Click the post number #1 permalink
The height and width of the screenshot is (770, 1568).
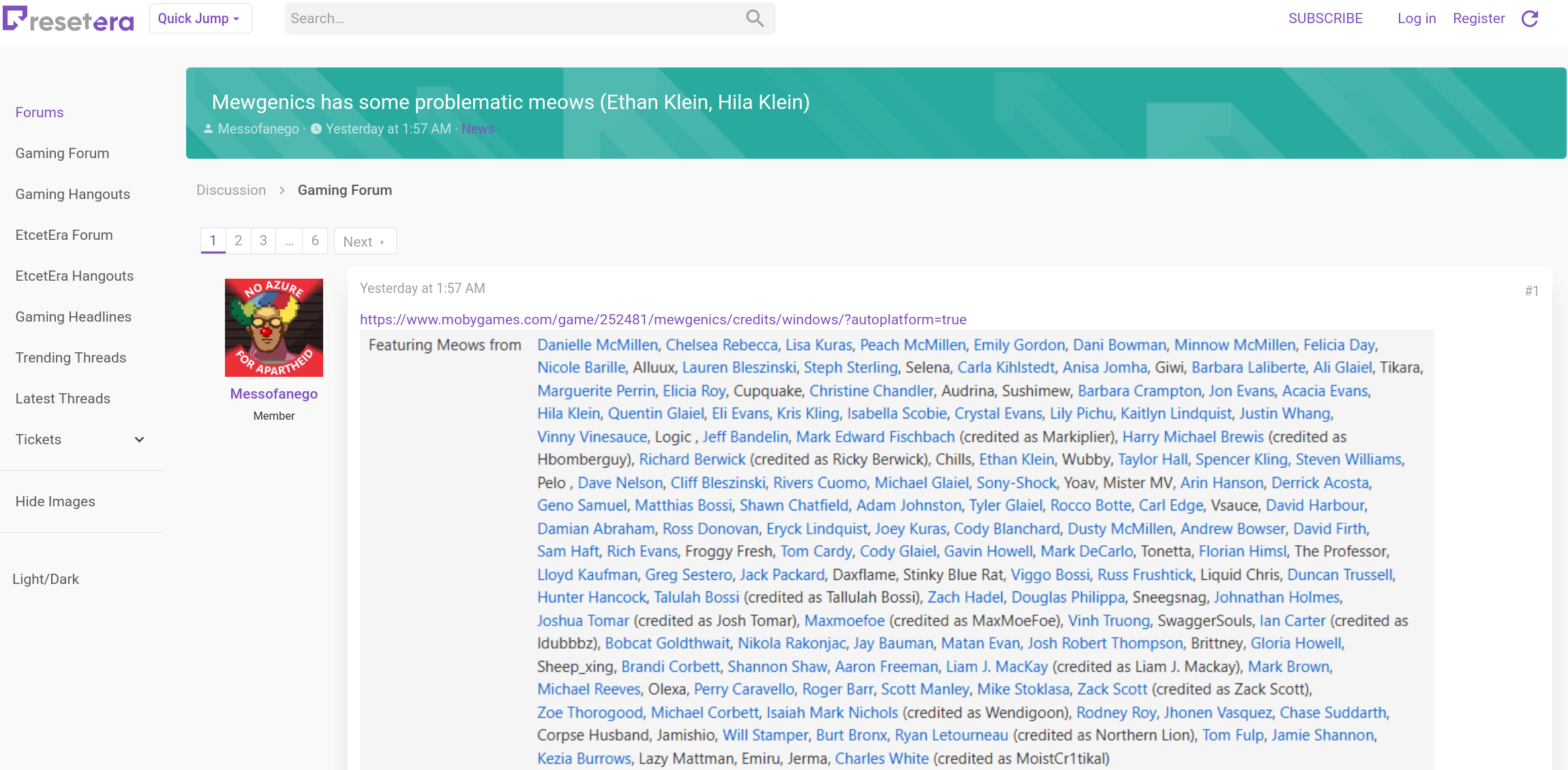pos(1531,291)
